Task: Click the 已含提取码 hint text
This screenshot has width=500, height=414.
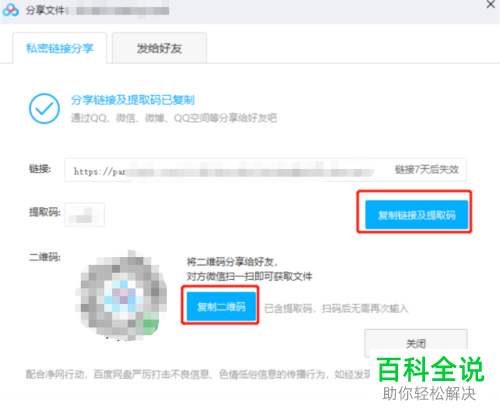Action: click(x=336, y=309)
